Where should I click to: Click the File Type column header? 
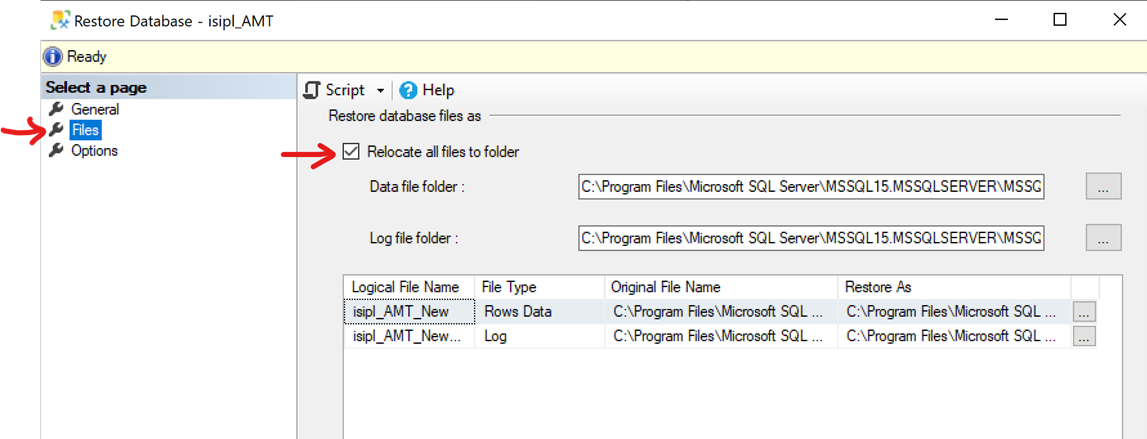[540, 287]
